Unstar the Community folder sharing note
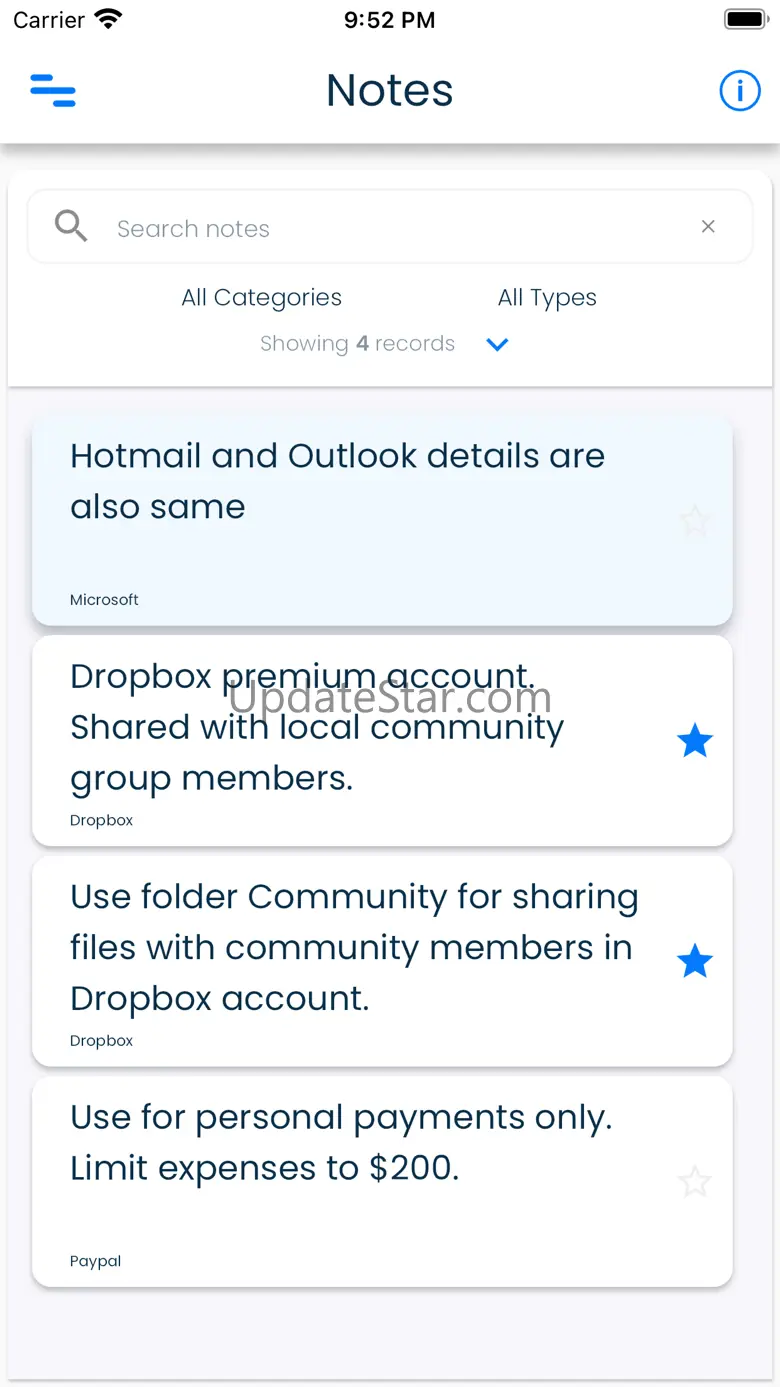 coord(694,962)
